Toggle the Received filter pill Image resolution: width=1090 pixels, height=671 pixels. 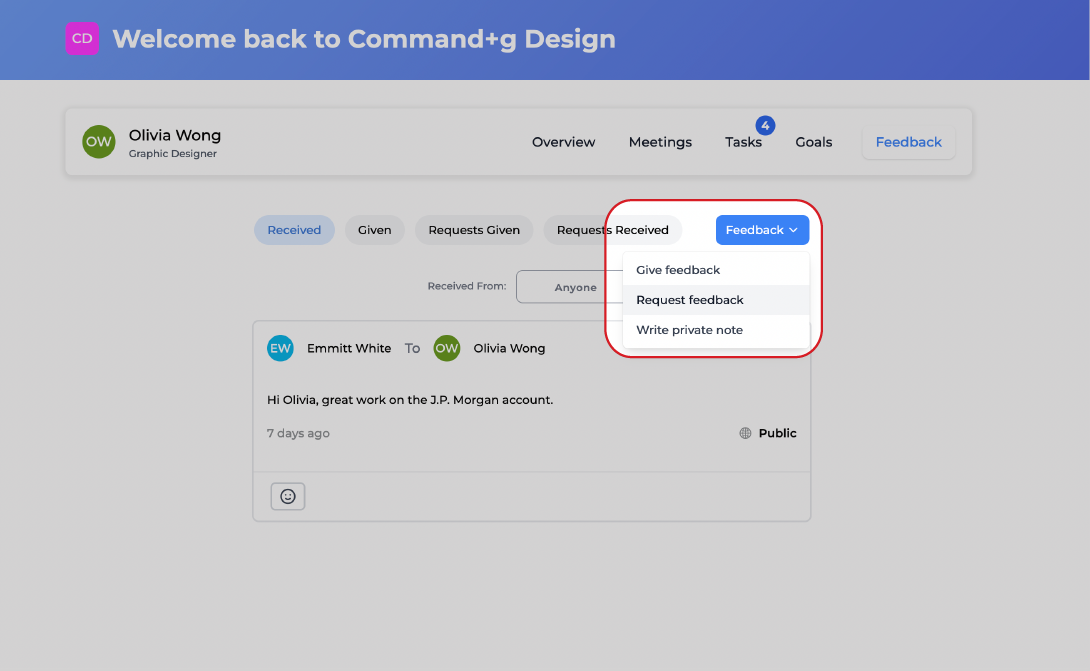[294, 230]
